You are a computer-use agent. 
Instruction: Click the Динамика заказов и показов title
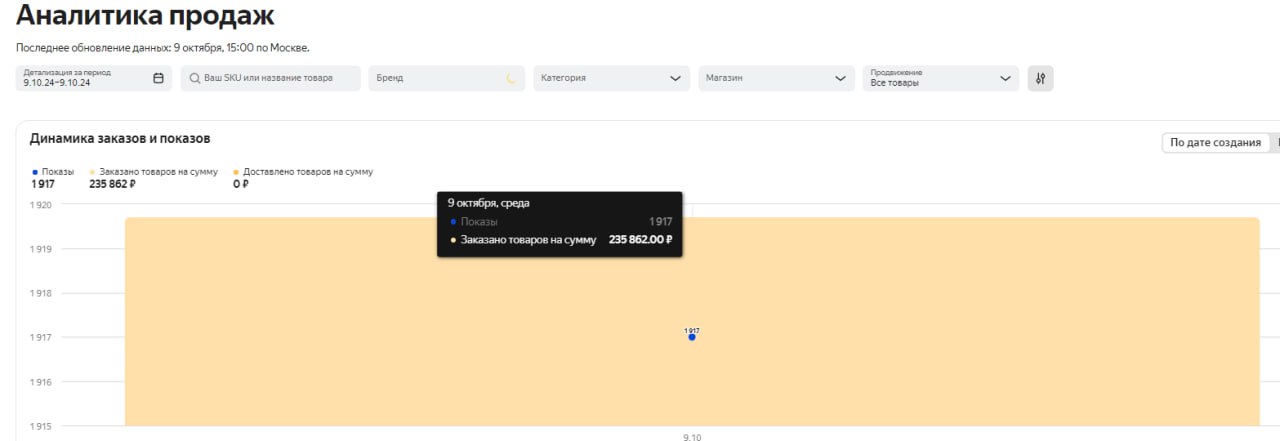click(120, 139)
